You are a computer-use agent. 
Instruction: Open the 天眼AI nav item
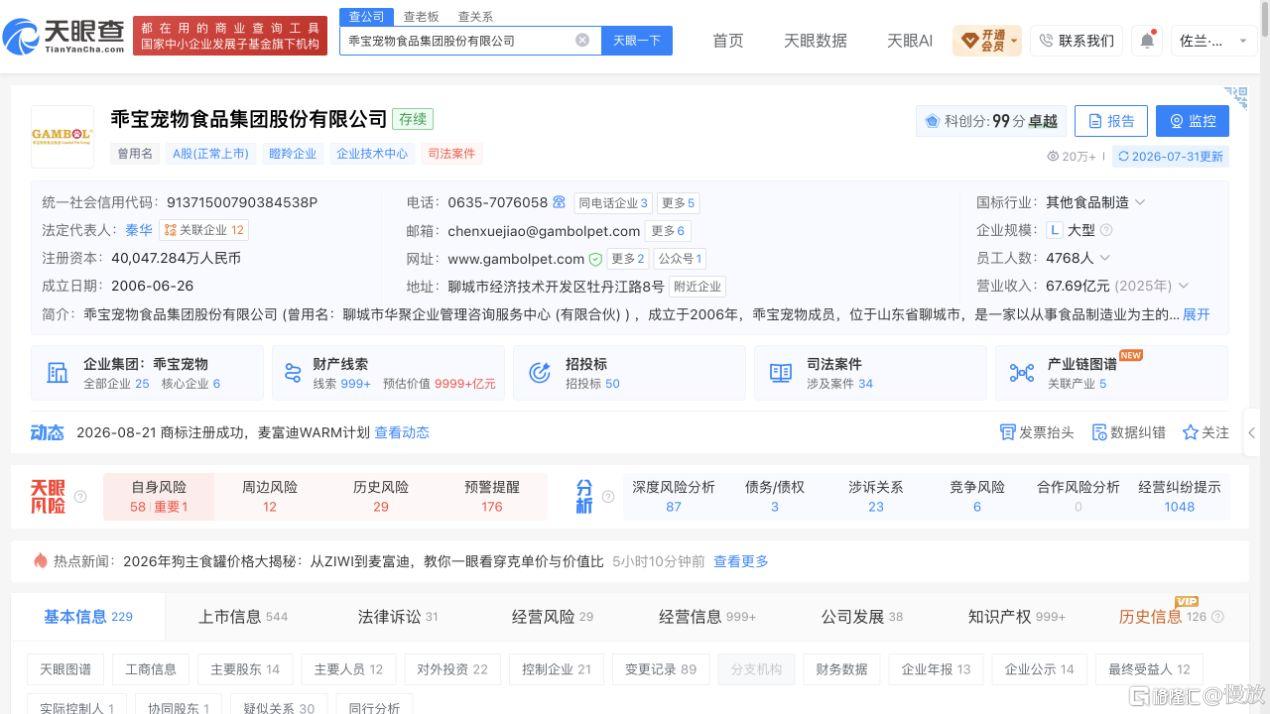coord(910,40)
